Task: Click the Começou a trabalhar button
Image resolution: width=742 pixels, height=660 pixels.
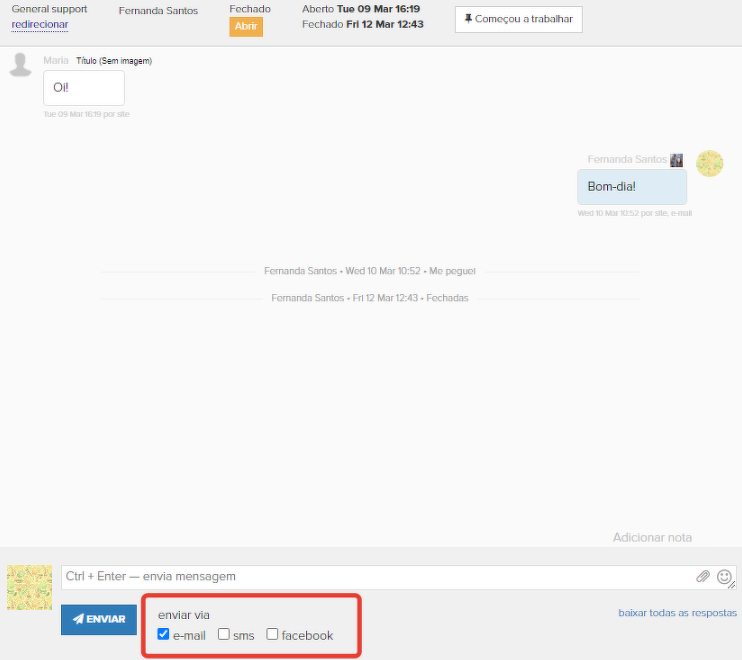Action: pyautogui.click(x=518, y=19)
